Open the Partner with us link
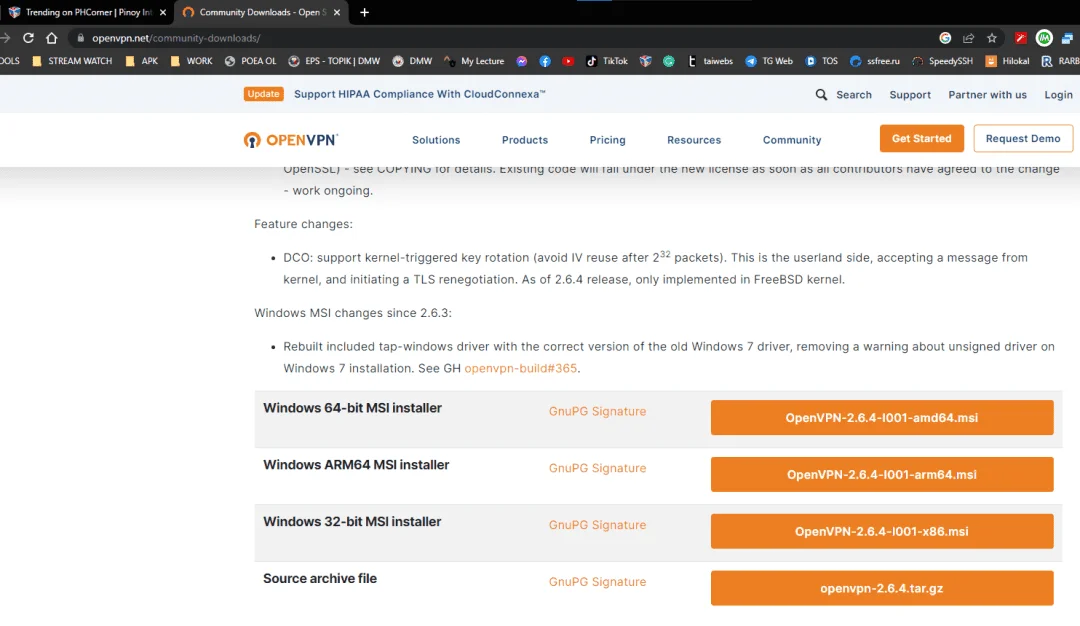The height and width of the screenshot is (626, 1080). point(987,95)
